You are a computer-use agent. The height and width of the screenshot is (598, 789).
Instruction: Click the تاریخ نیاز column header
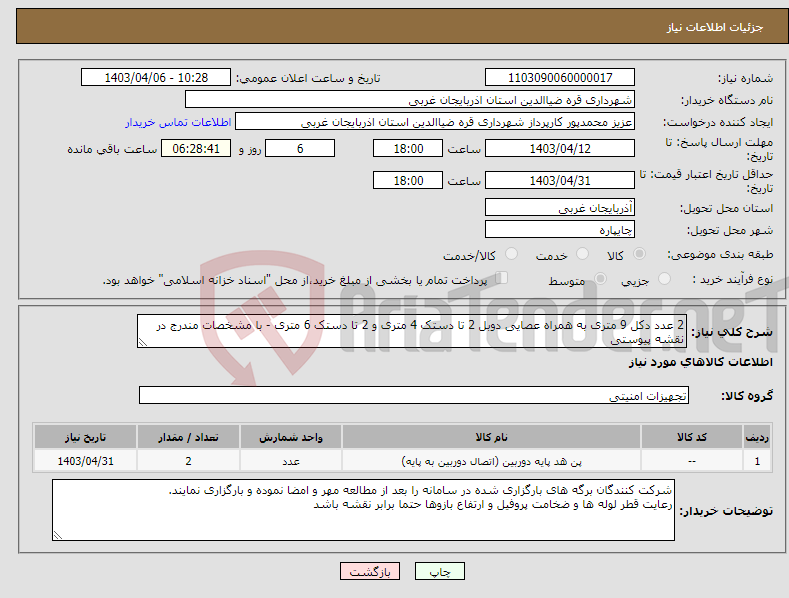click(85, 437)
